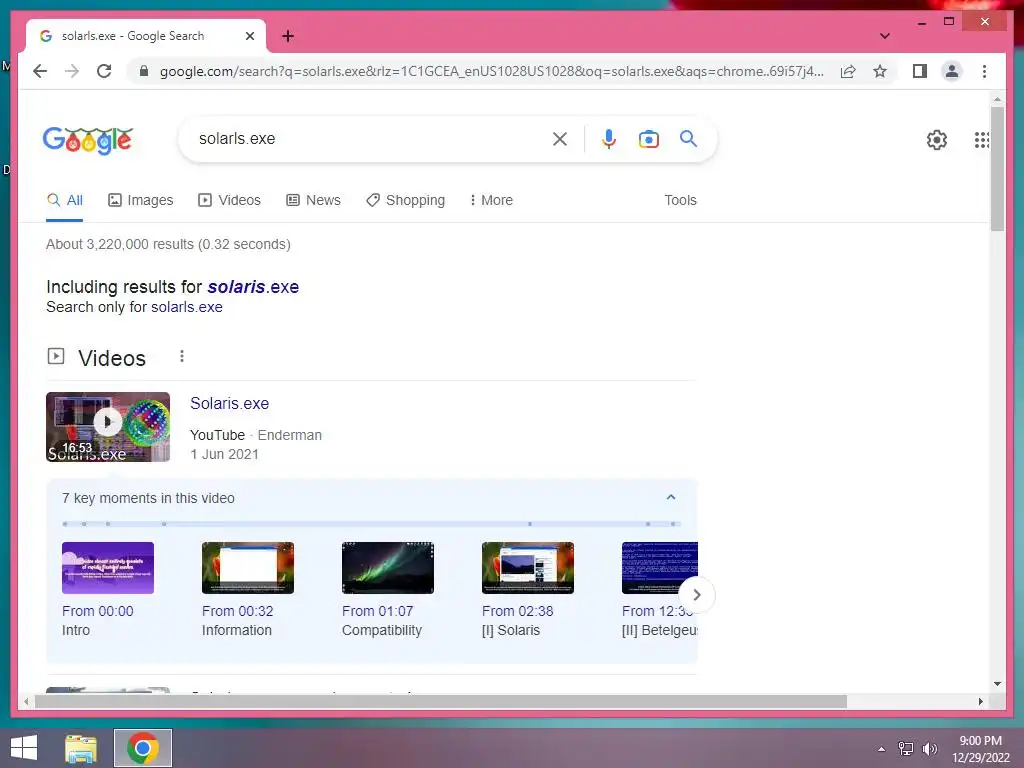Open the Chrome profile menu
1024x768 pixels.
pos(952,71)
